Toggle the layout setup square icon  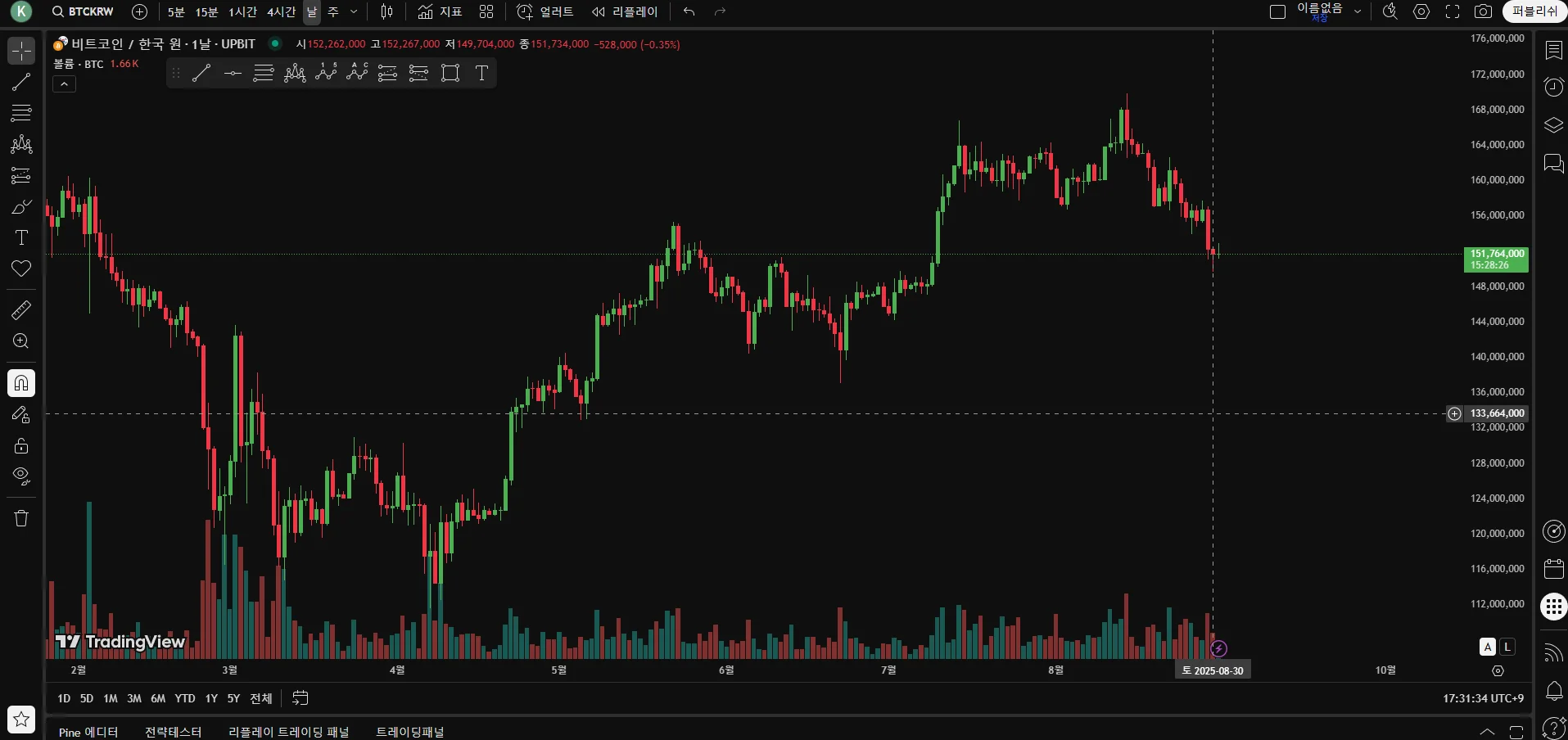pos(1277,11)
